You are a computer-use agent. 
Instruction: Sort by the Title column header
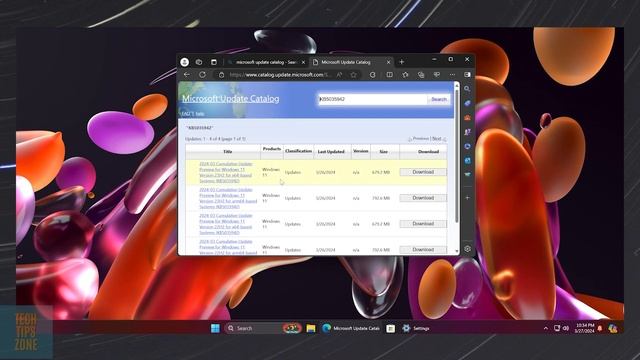[x=228, y=151]
